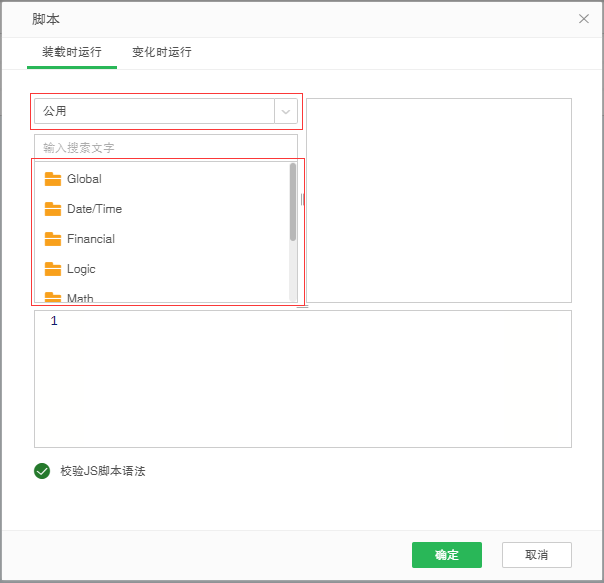The width and height of the screenshot is (604, 583).
Task: Click the Global folder icon
Action: pyautogui.click(x=53, y=179)
